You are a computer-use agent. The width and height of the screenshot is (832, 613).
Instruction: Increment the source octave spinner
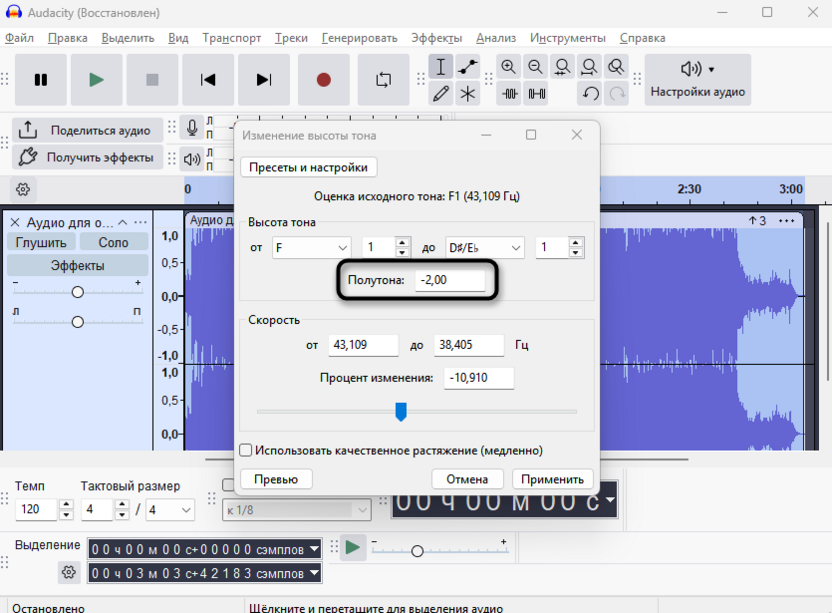point(402,242)
